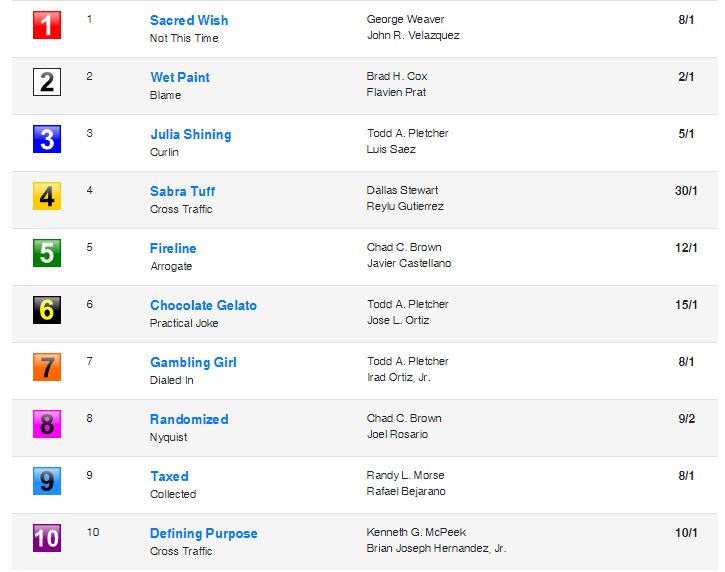Follow the Gambling Girl link
Image resolution: width=725 pixels, height=572 pixels.
tap(193, 362)
